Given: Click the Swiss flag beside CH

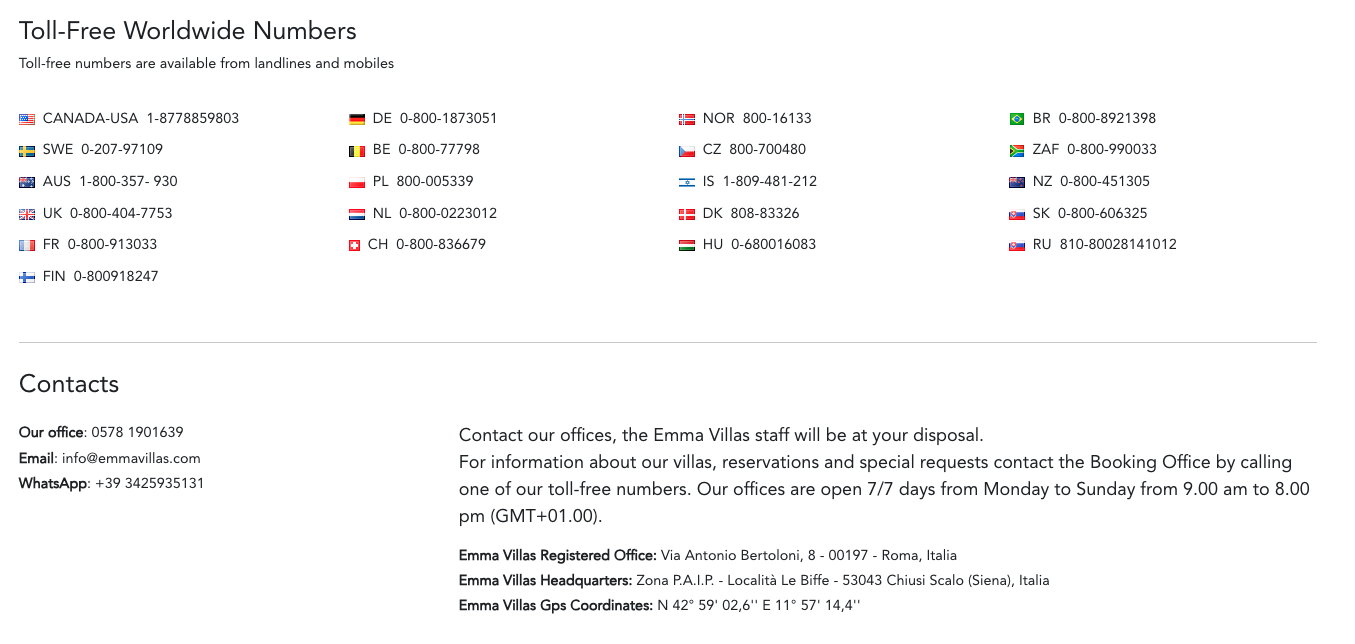Looking at the screenshot, I should point(354,246).
